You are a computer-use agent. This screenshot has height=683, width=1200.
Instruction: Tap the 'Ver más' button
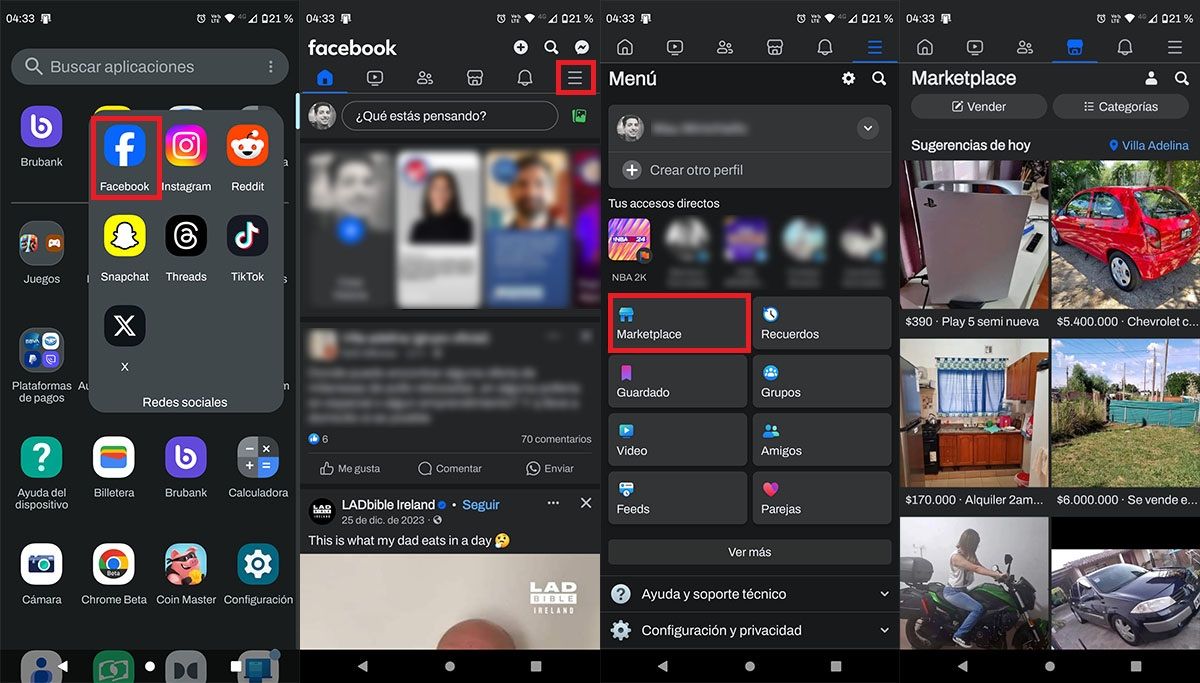click(750, 552)
